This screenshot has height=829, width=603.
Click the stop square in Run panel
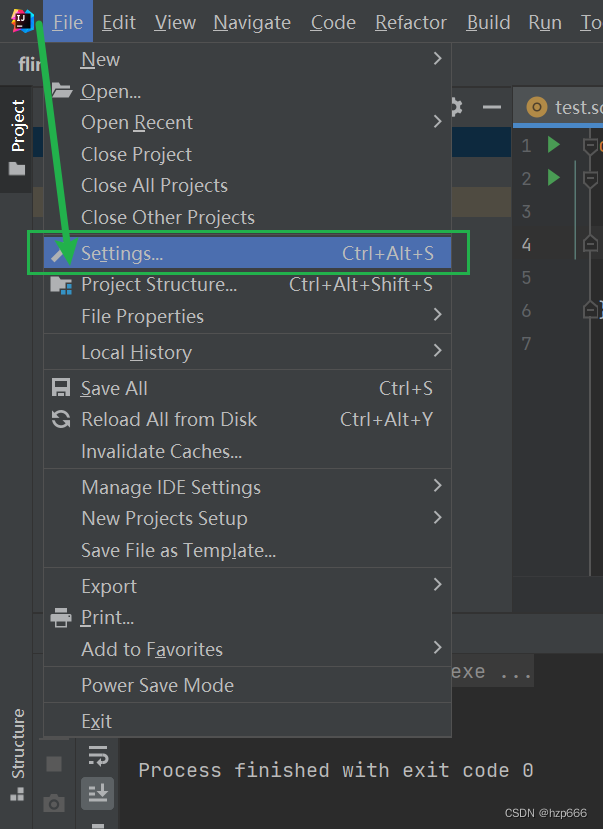tap(54, 764)
